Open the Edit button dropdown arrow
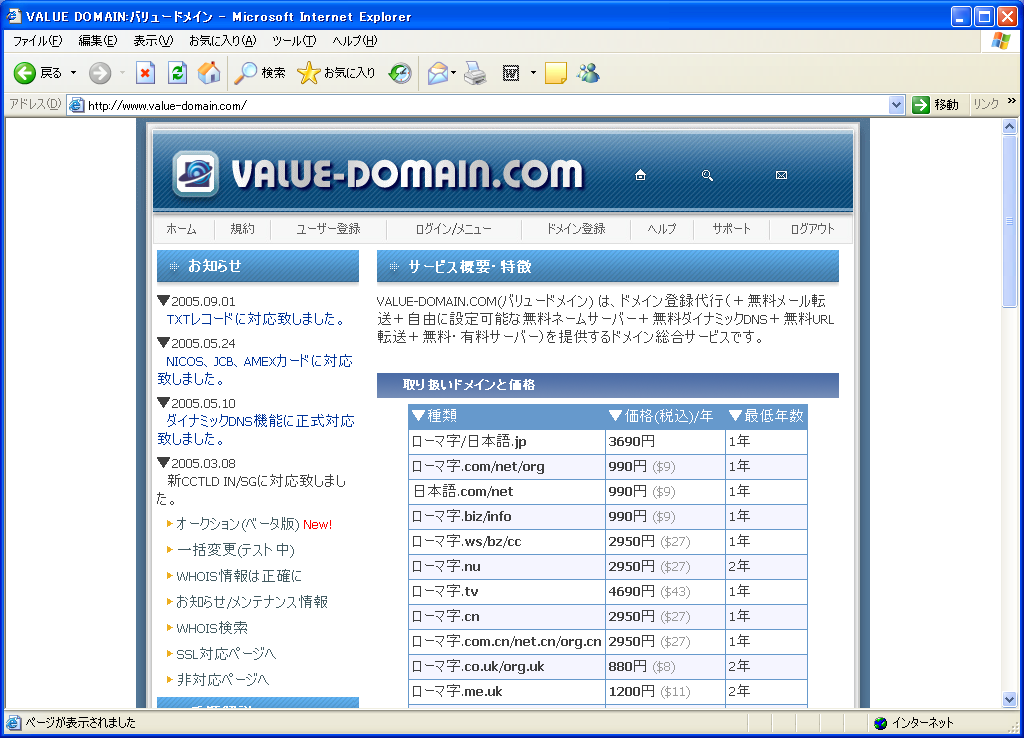The width and height of the screenshot is (1024, 738). click(x=533, y=73)
